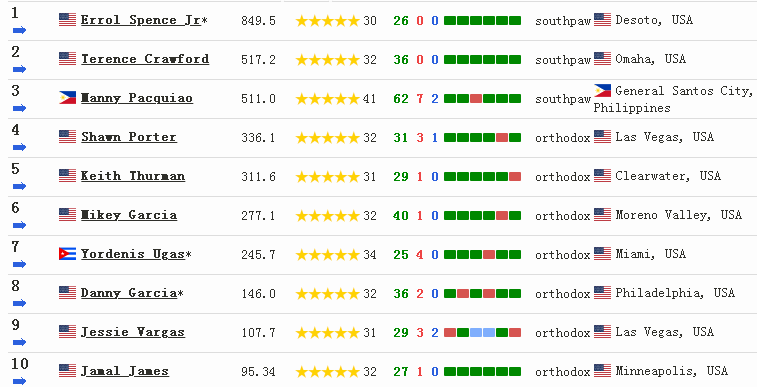The image size is (757, 387).
Task: Open Shawn Porter boxer page
Action: (128, 138)
